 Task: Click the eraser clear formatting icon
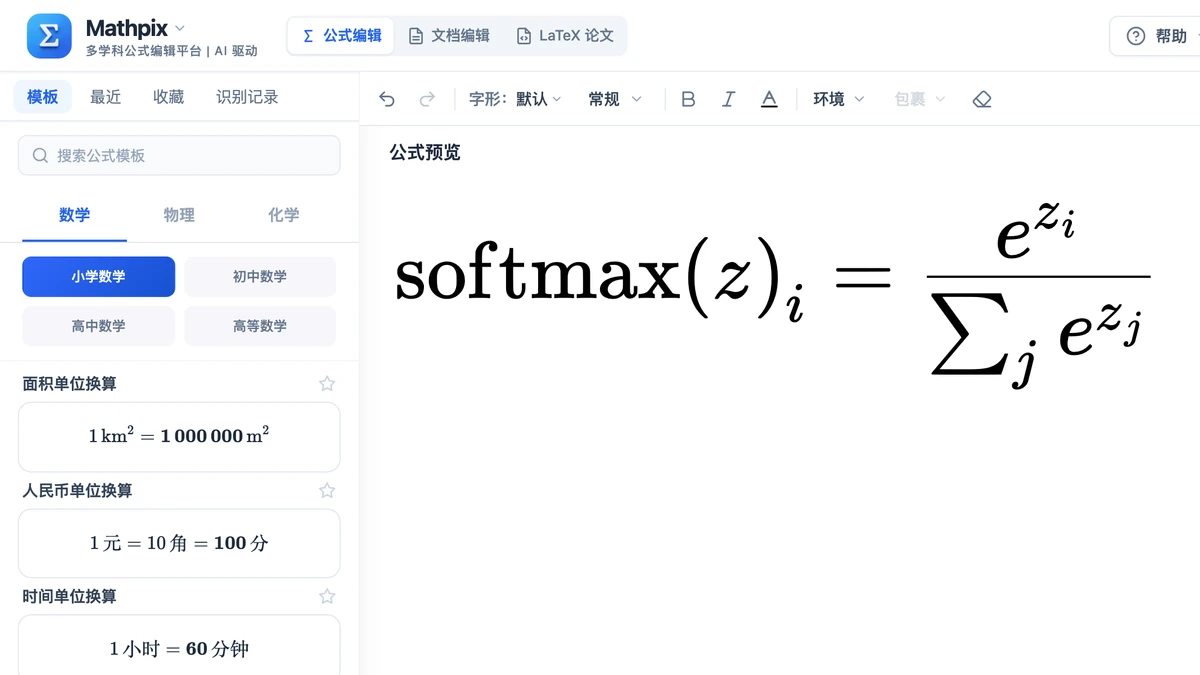[x=982, y=99]
